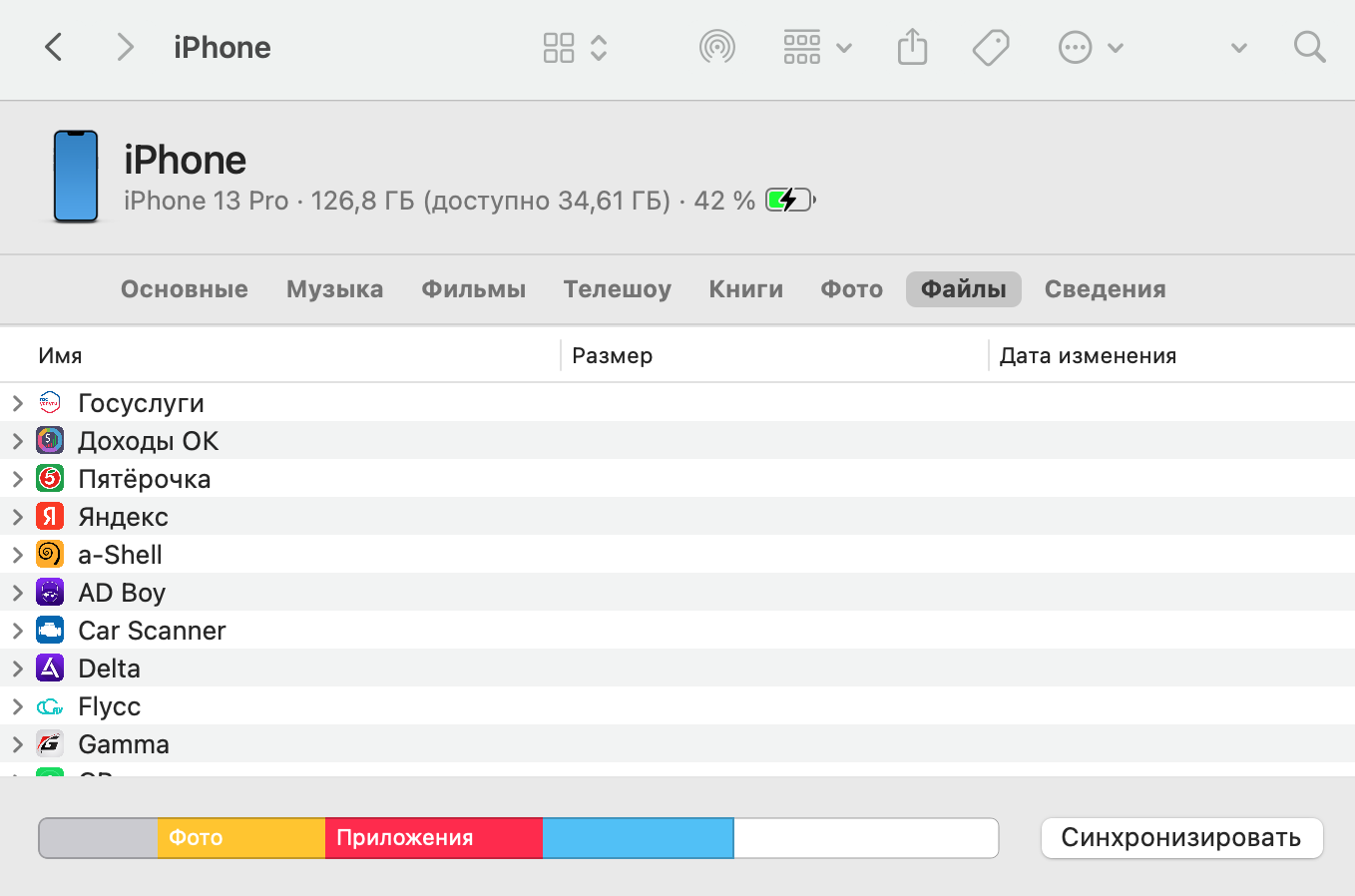Expand the Пятёрочка files row
Screen dimensions: 1355x896
coord(17,479)
